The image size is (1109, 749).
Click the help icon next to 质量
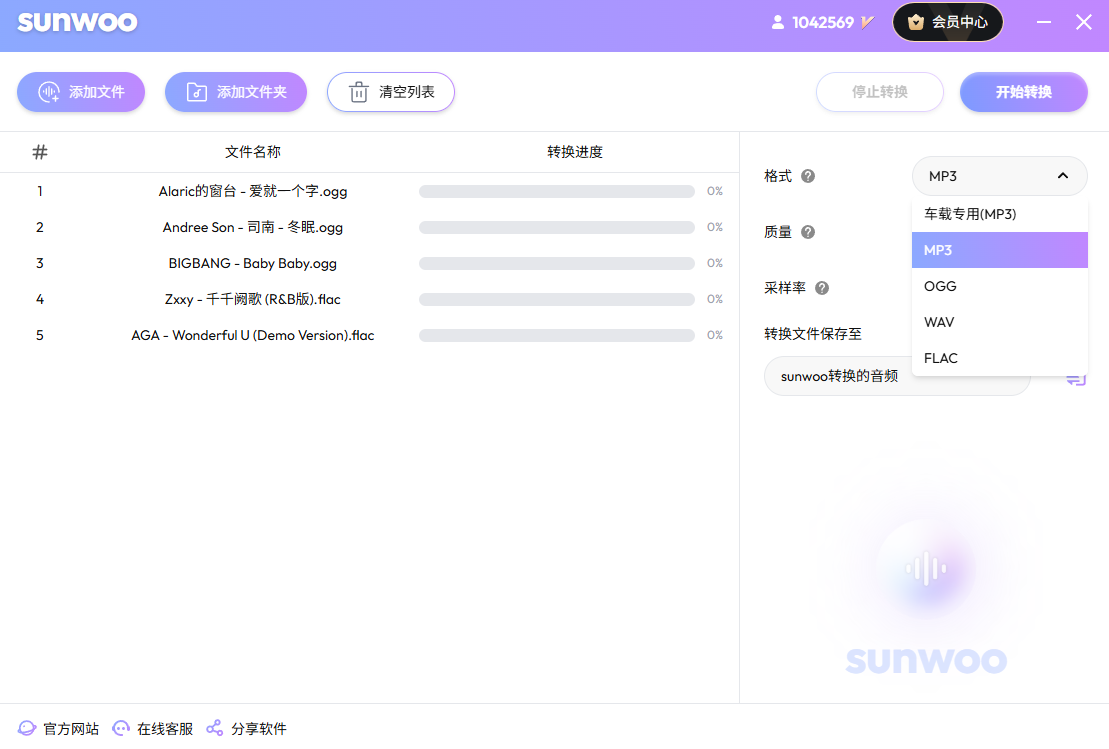coord(808,232)
